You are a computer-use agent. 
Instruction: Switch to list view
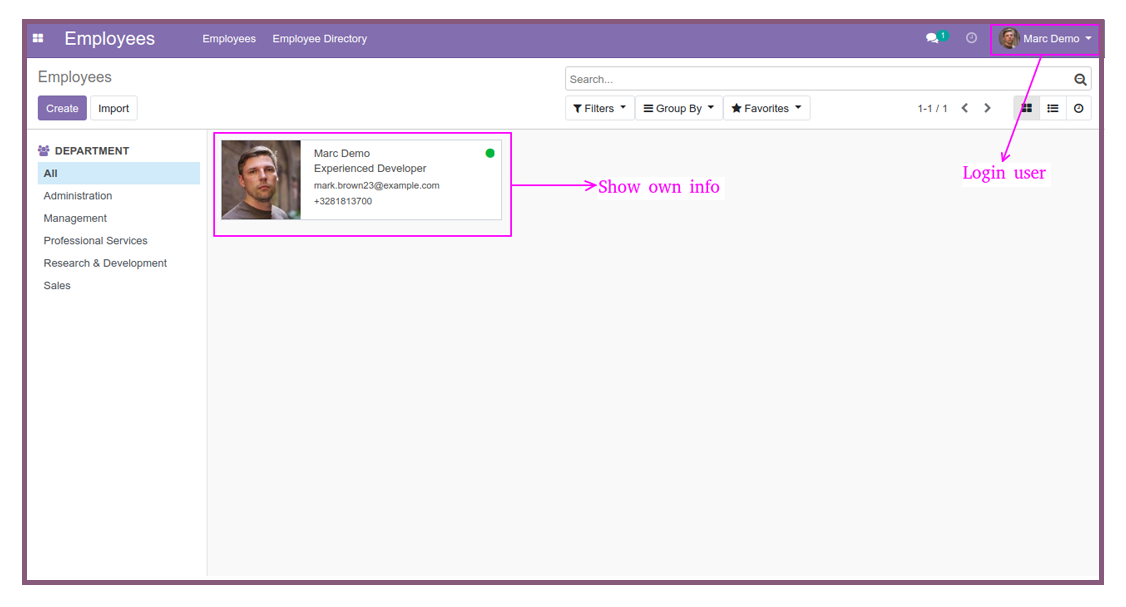click(x=1053, y=108)
